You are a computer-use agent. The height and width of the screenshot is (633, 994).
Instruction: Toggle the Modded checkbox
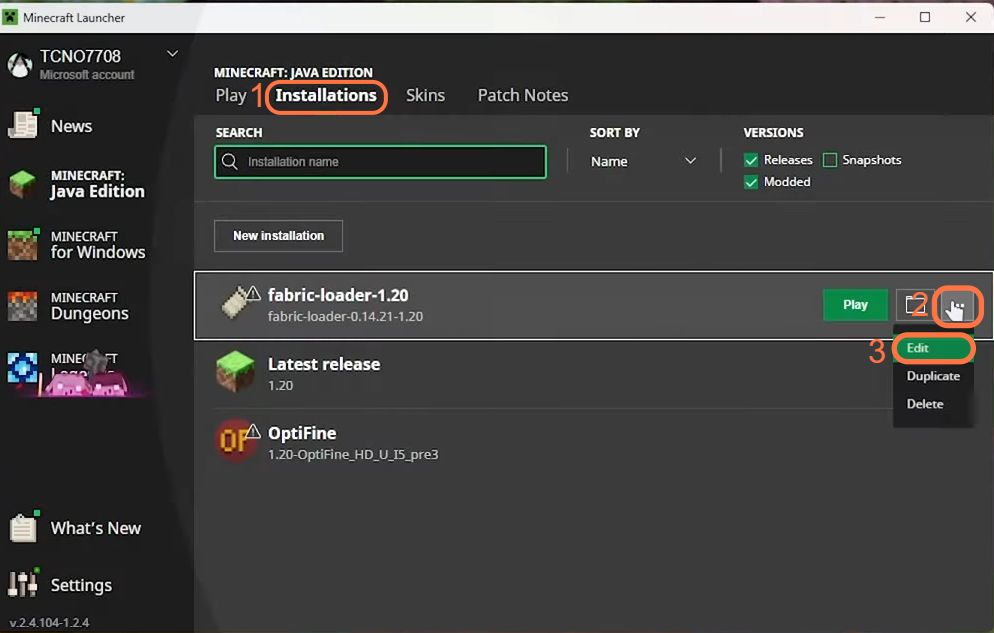click(751, 182)
